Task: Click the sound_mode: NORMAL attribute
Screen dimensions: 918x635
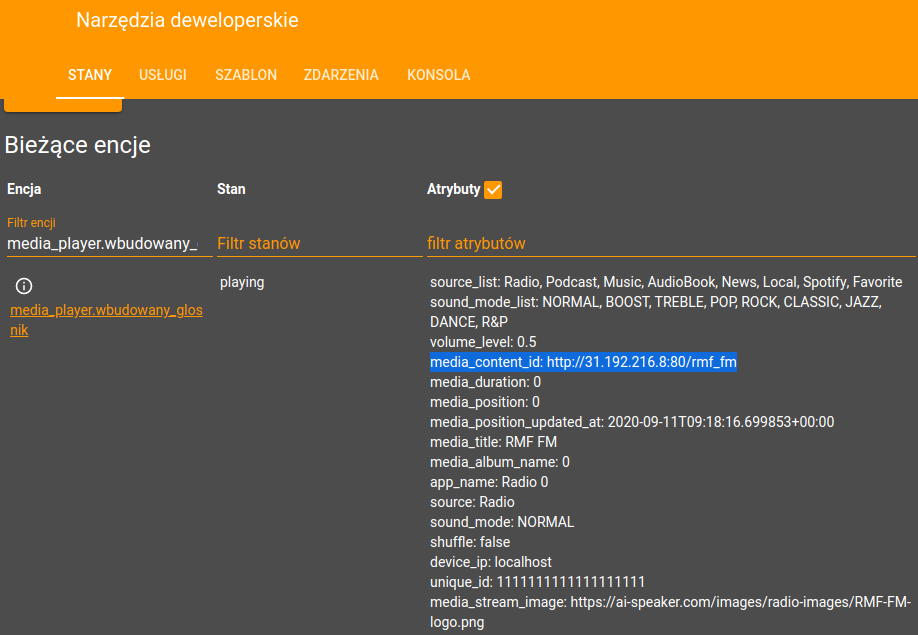Action: point(502,522)
